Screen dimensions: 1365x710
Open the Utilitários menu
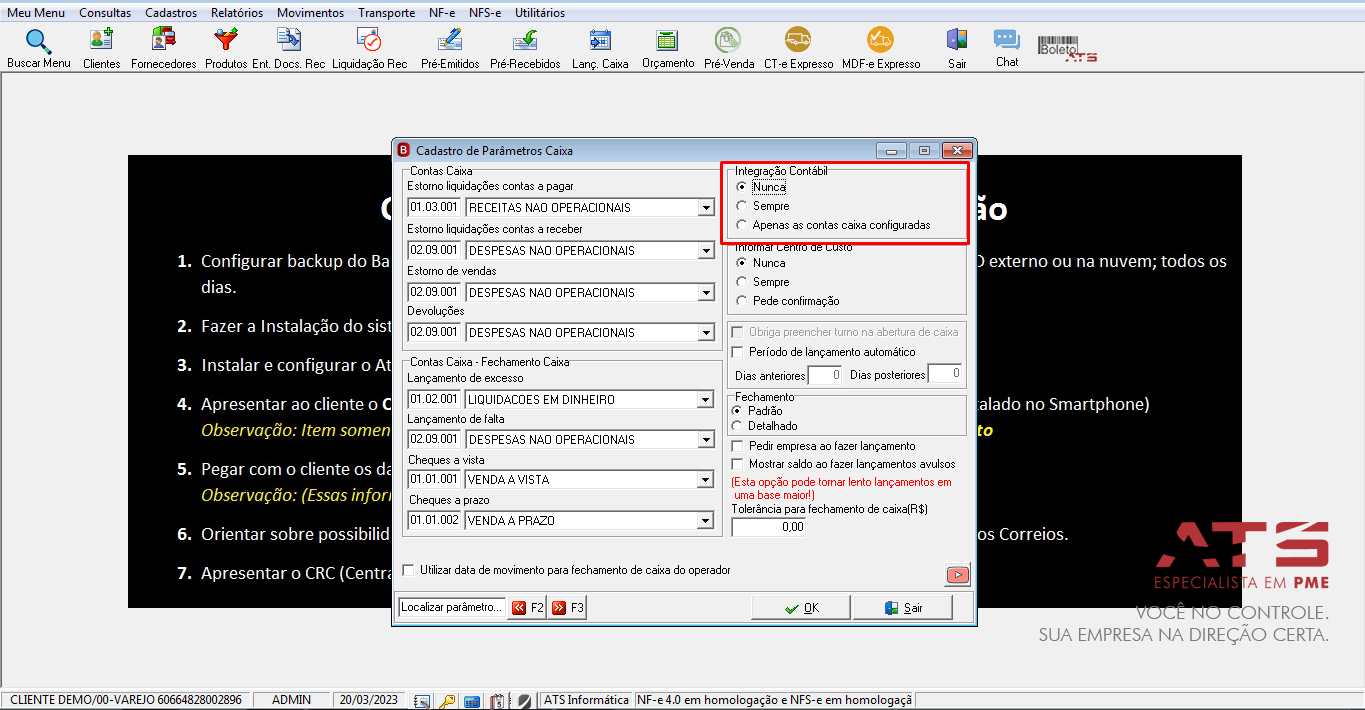[x=540, y=13]
